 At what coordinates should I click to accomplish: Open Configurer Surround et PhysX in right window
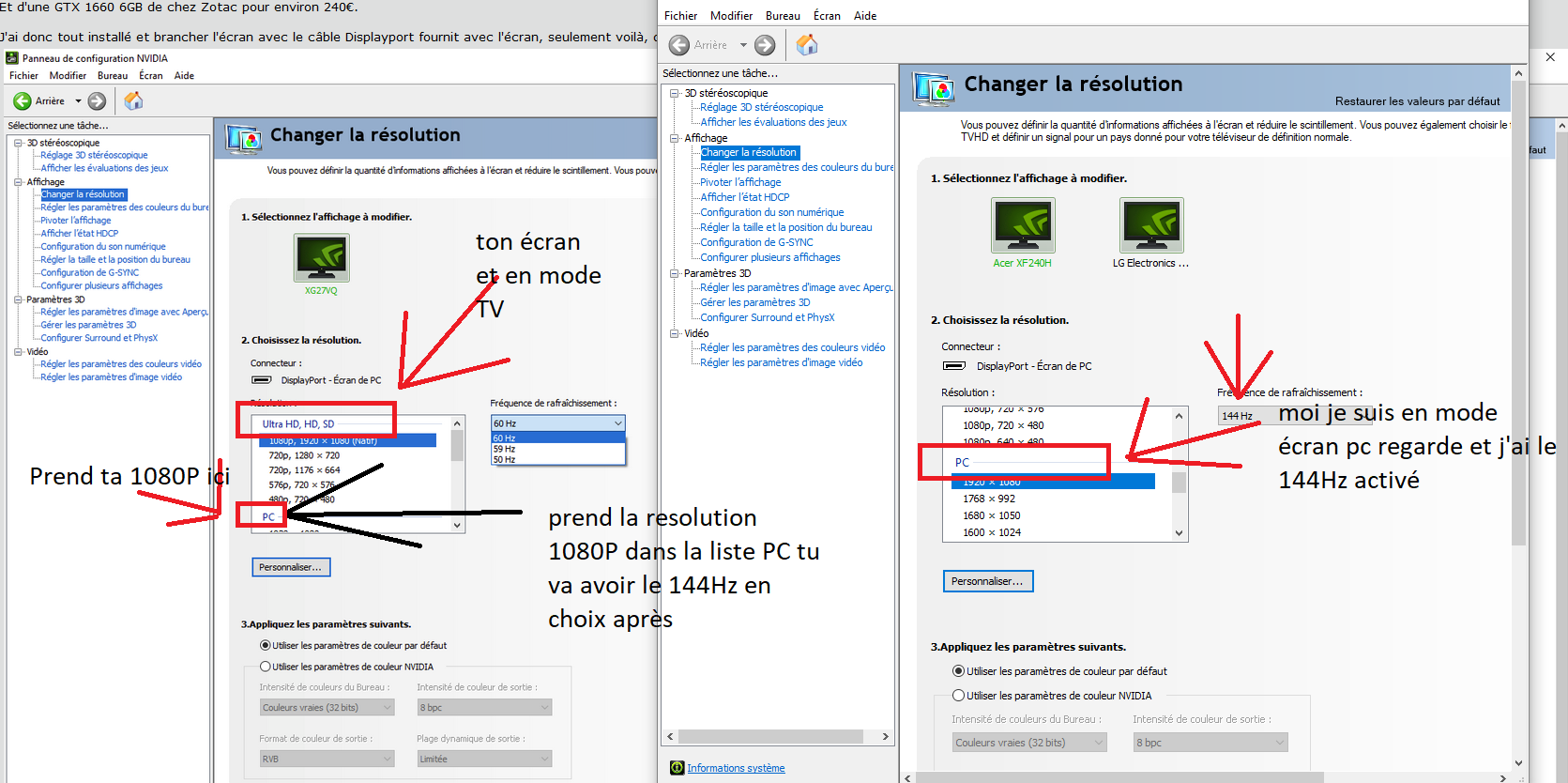click(768, 317)
